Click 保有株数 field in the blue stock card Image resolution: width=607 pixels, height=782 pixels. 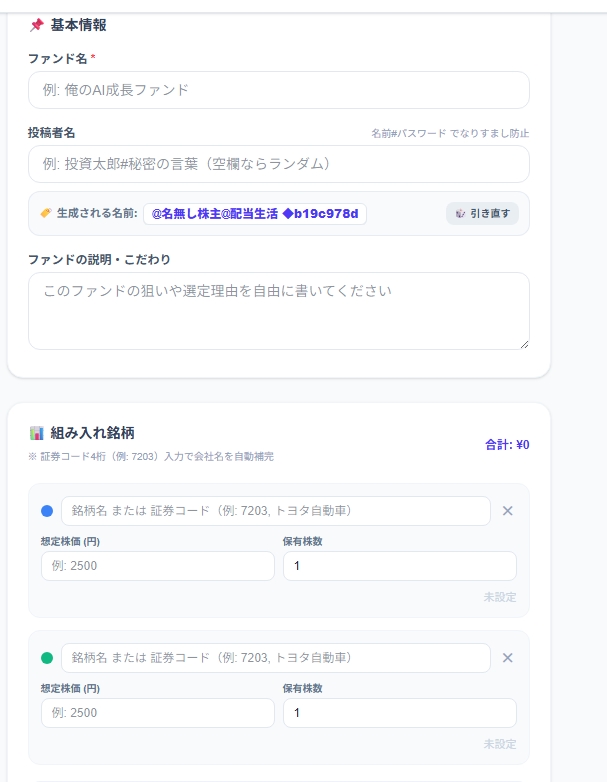click(x=400, y=566)
